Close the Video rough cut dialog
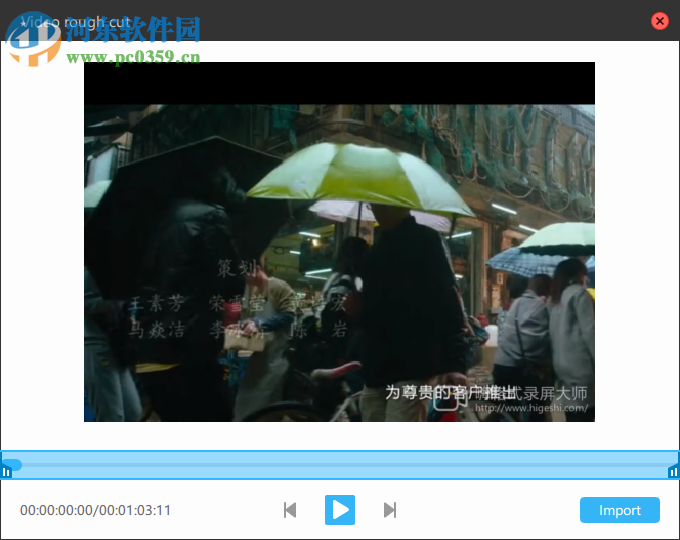 (x=660, y=21)
